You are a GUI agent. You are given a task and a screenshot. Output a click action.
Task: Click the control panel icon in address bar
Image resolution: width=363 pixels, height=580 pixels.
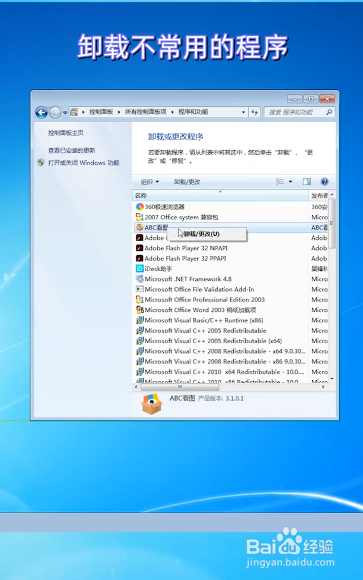click(x=74, y=112)
